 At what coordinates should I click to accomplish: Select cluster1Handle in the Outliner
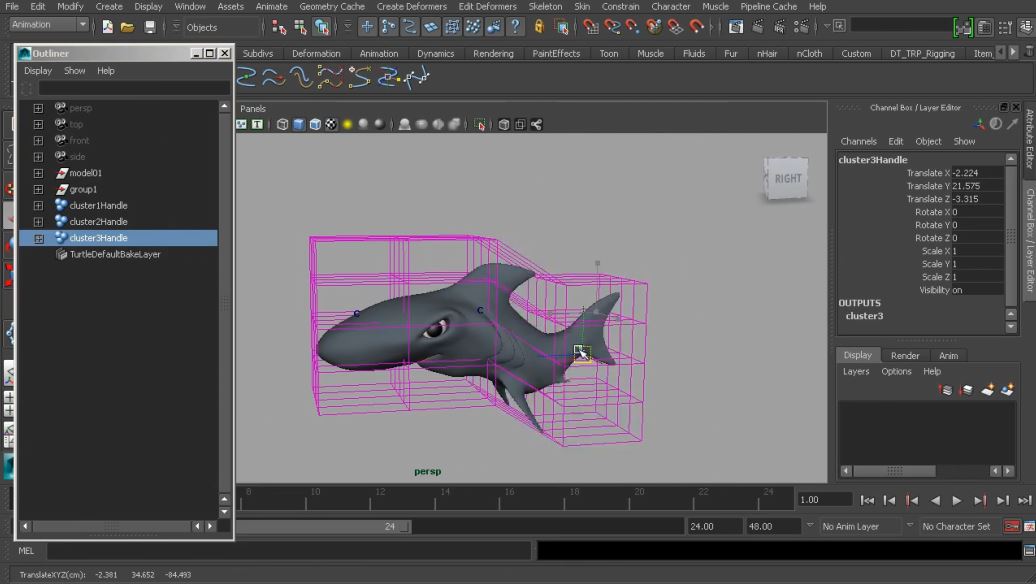[x=98, y=205]
